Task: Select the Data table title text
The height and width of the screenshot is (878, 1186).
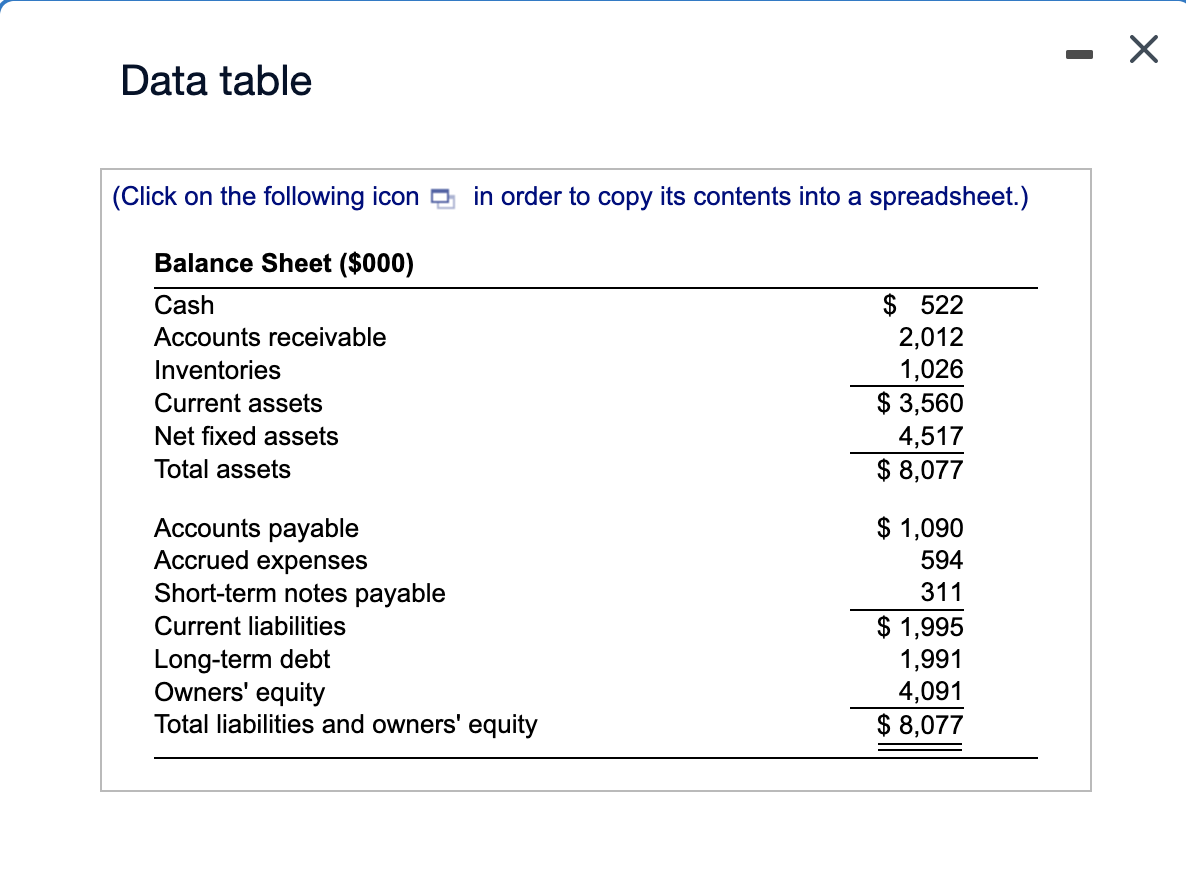Action: click(x=215, y=80)
